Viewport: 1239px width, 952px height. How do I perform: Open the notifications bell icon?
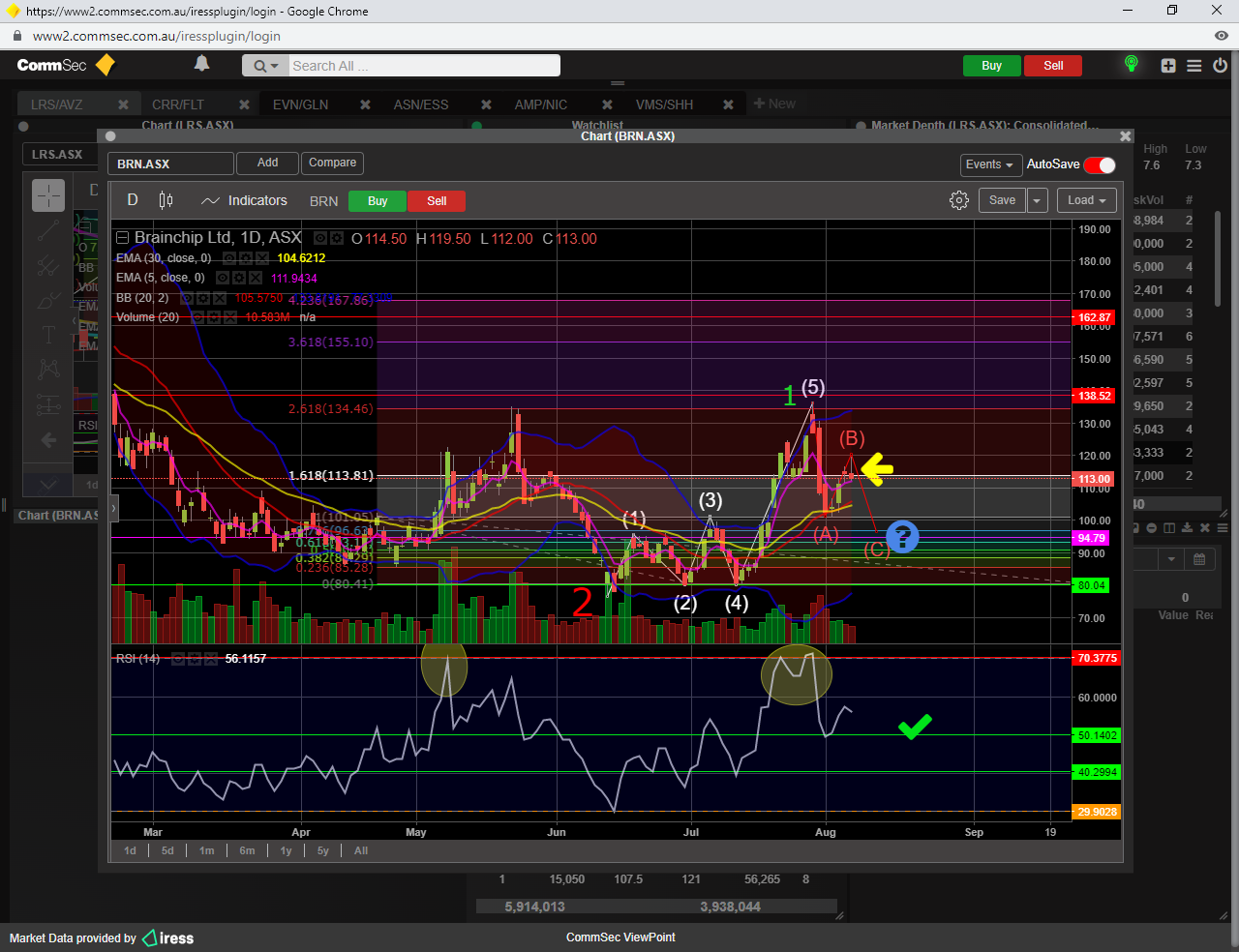(x=201, y=64)
